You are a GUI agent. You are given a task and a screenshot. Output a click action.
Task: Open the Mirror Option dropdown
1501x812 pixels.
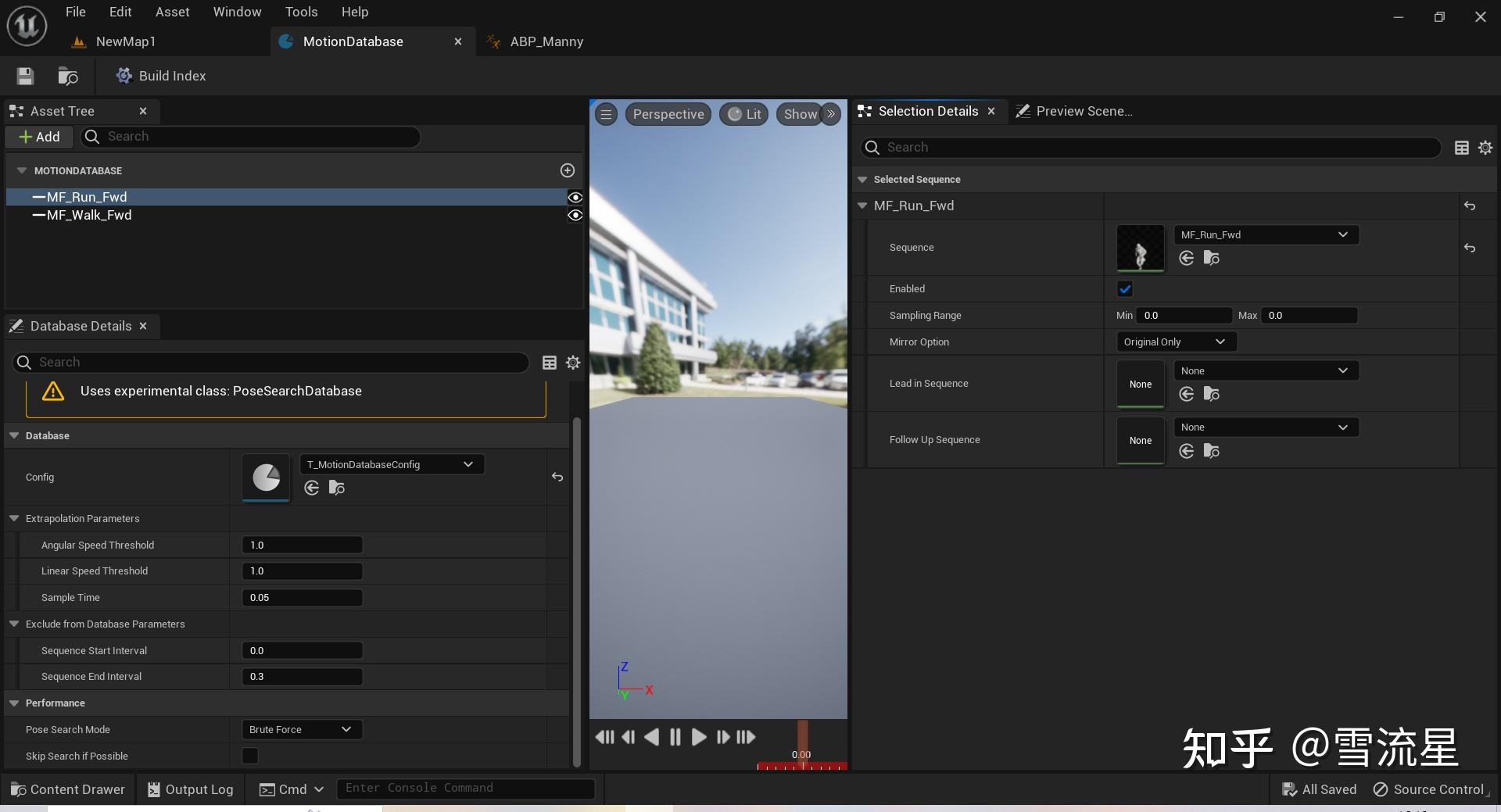1176,342
